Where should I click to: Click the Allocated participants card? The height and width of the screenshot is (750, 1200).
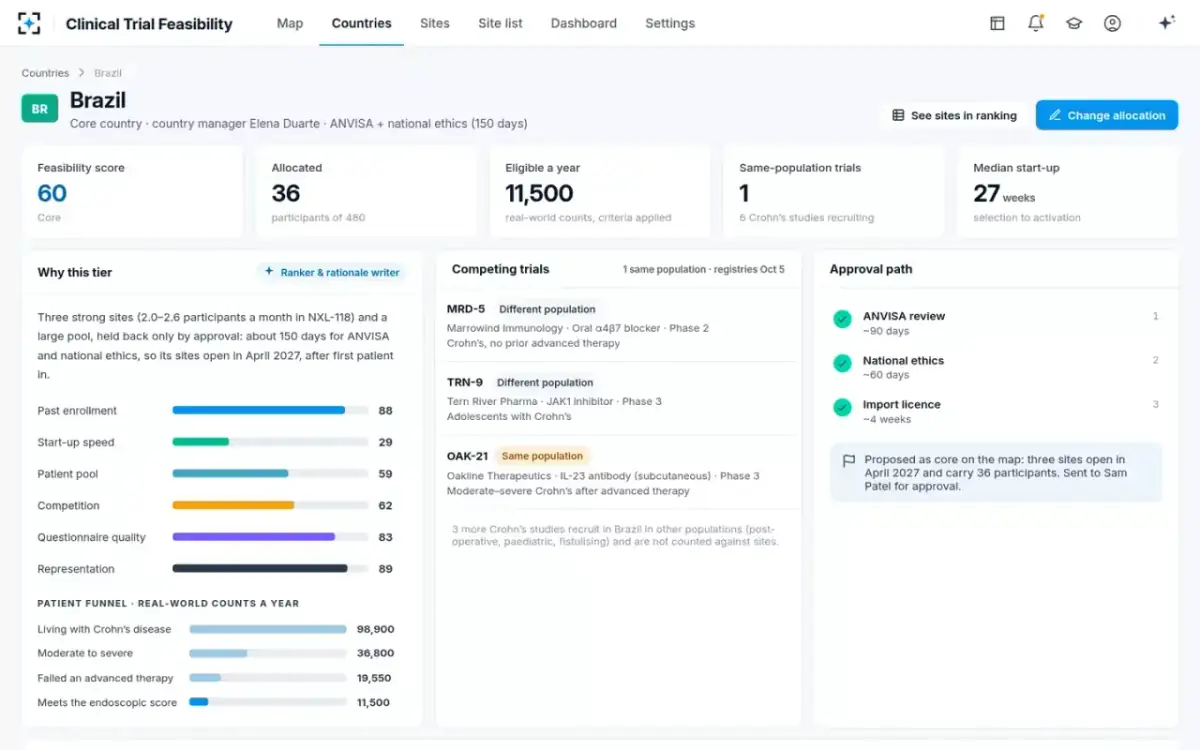[366, 192]
